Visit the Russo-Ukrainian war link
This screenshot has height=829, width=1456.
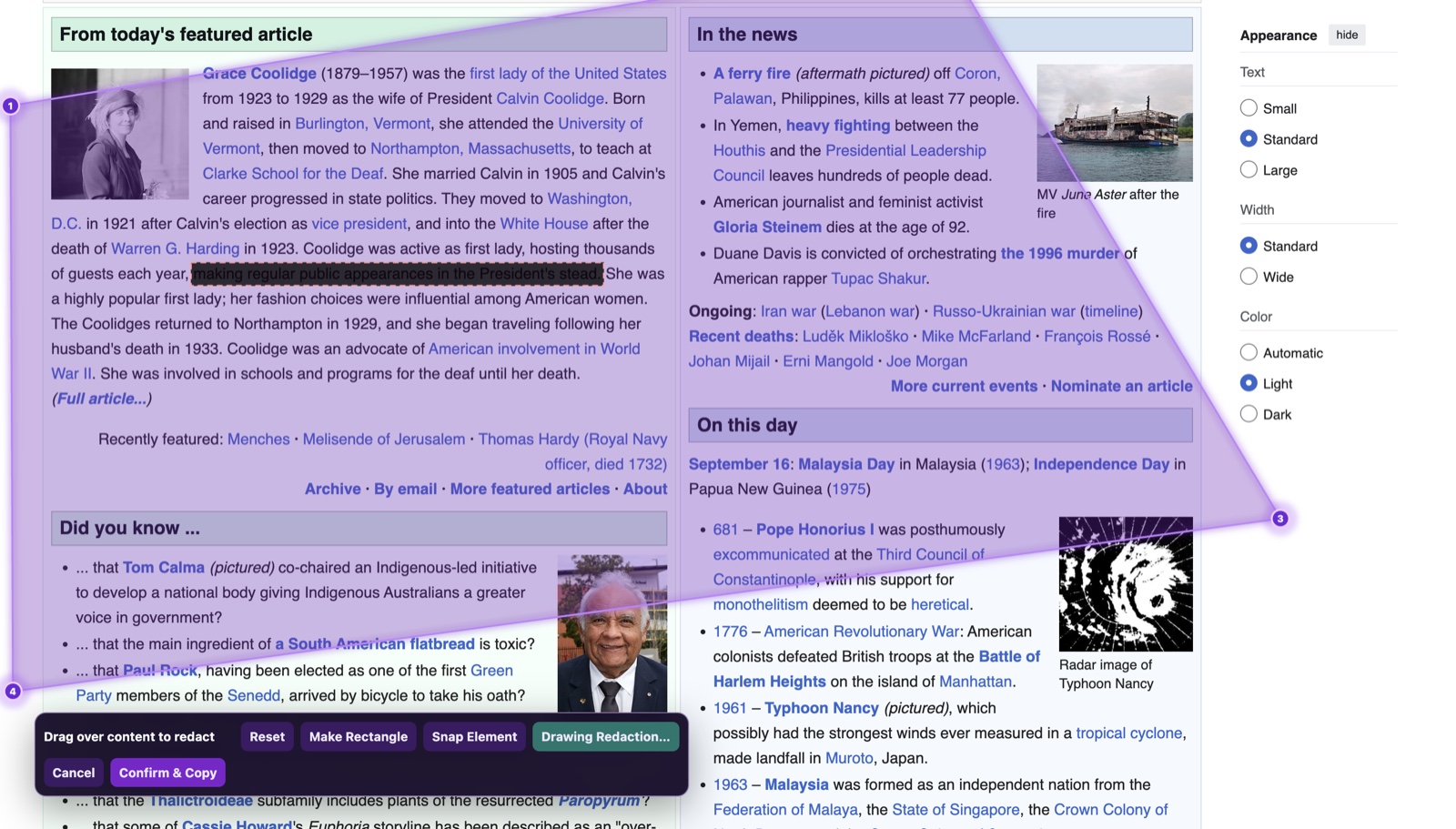(x=1004, y=311)
